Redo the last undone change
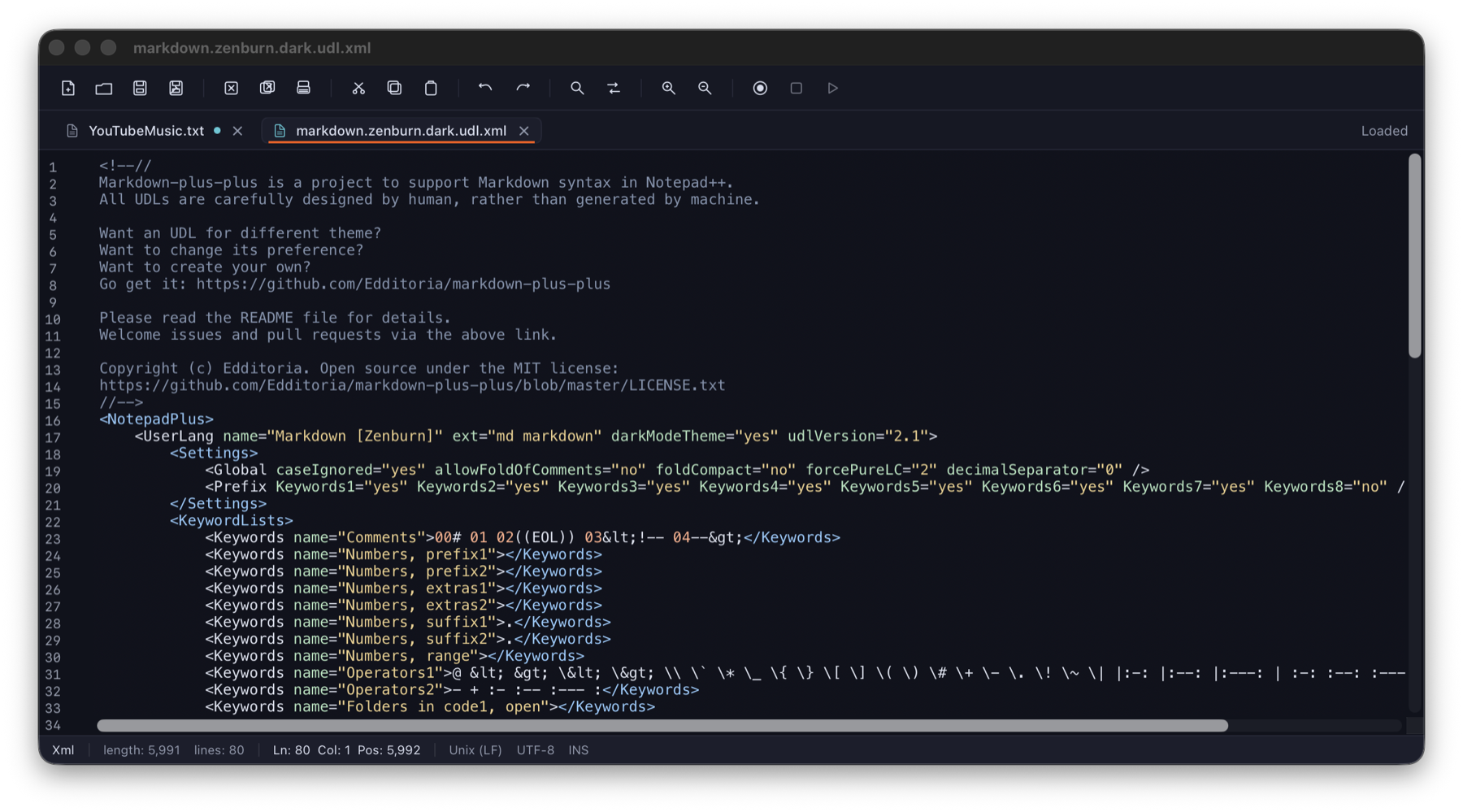The height and width of the screenshot is (812, 1463). pos(524,88)
